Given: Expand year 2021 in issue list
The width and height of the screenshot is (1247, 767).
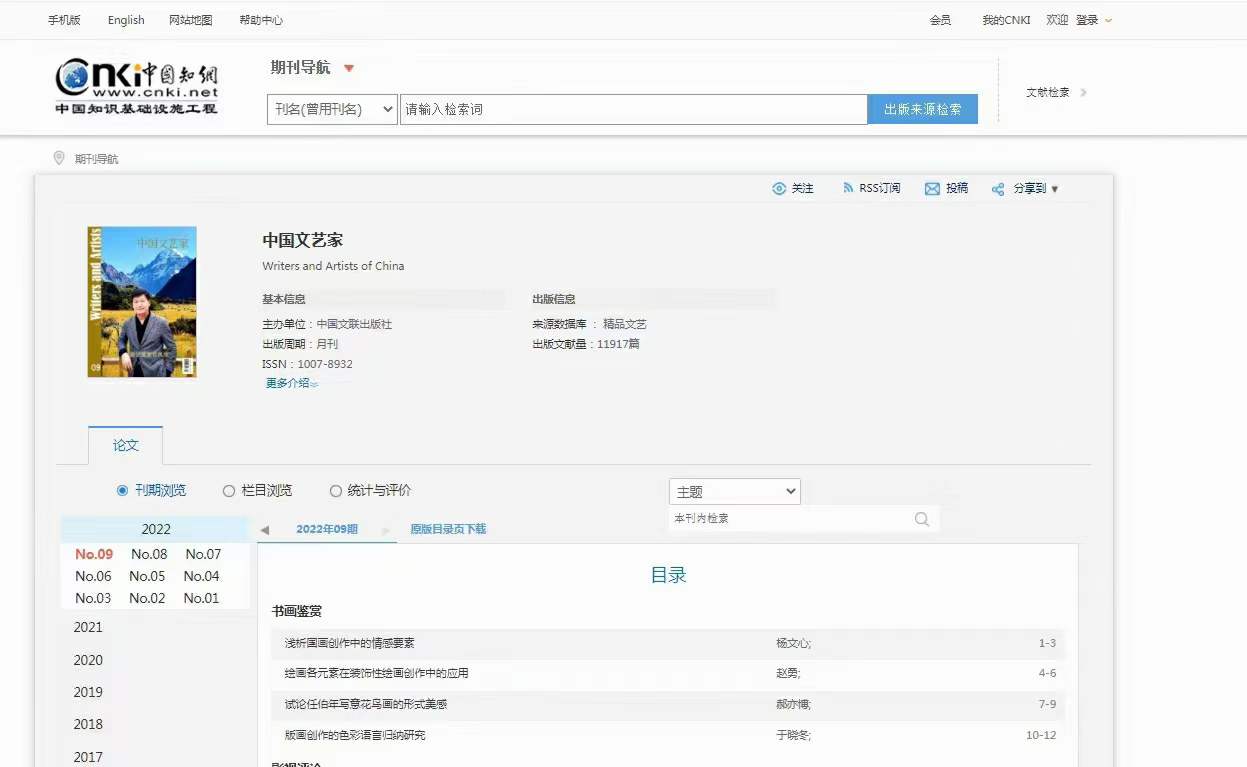Looking at the screenshot, I should click(88, 627).
